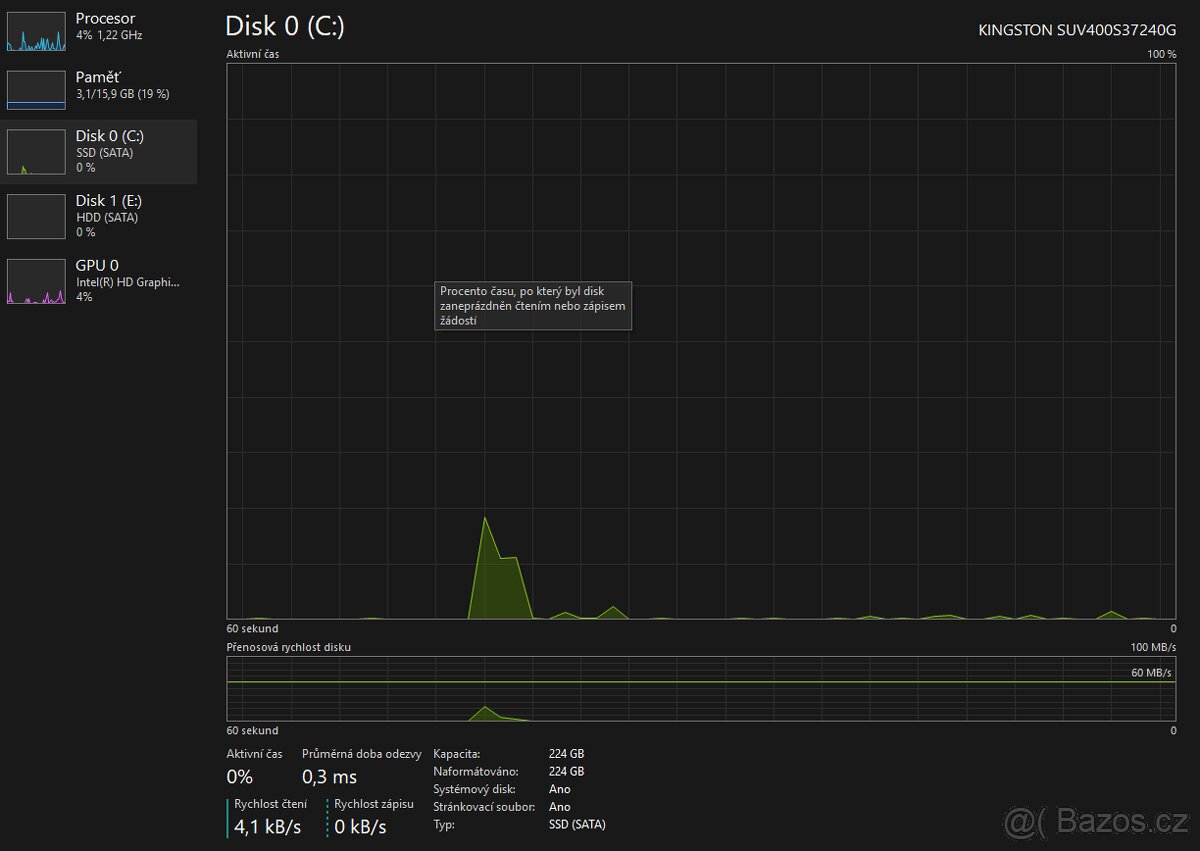Click the Stránkovací soubor Ano value
The image size is (1200, 851).
[x=559, y=807]
